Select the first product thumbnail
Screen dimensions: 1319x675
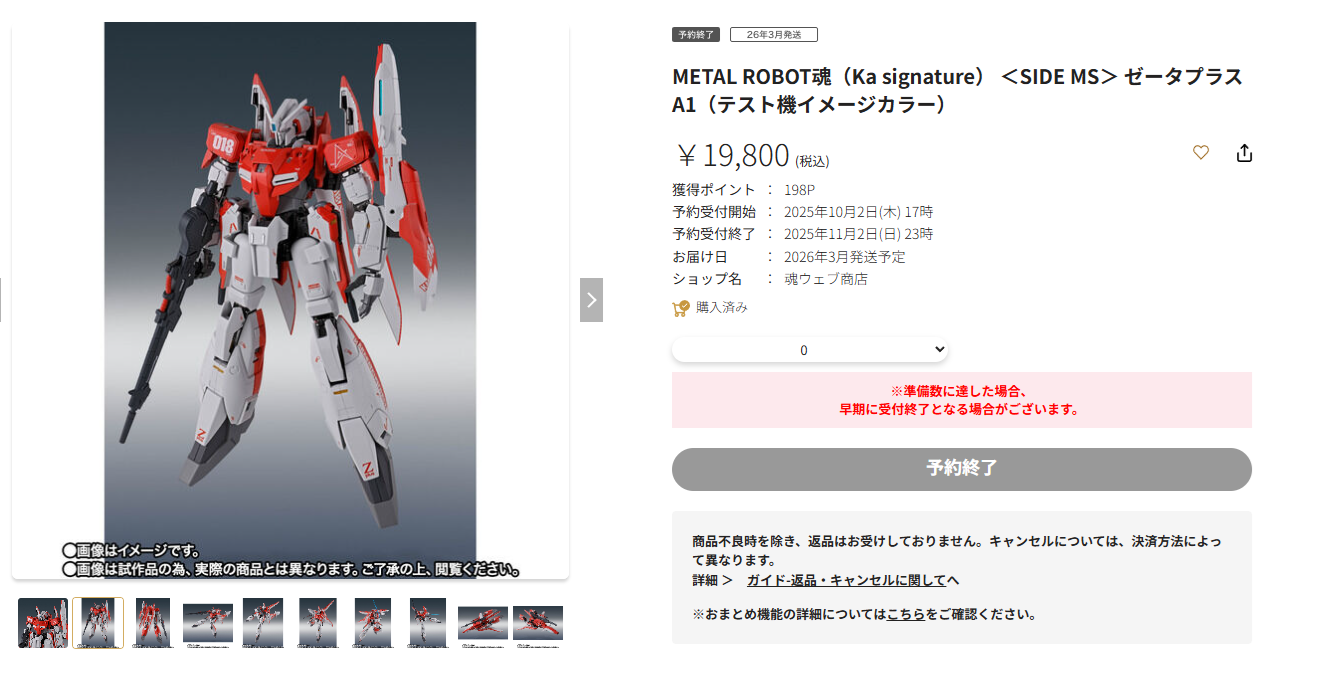click(x=43, y=623)
